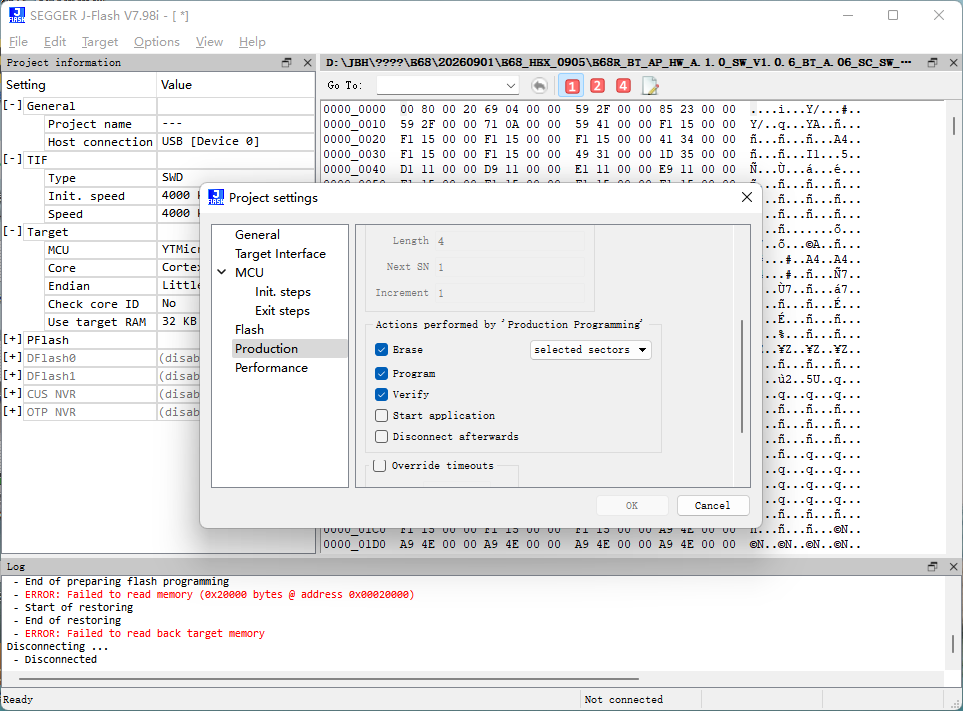The image size is (963, 711).
Task: Click the J-Flash application icon in title bar
Action: point(17,15)
